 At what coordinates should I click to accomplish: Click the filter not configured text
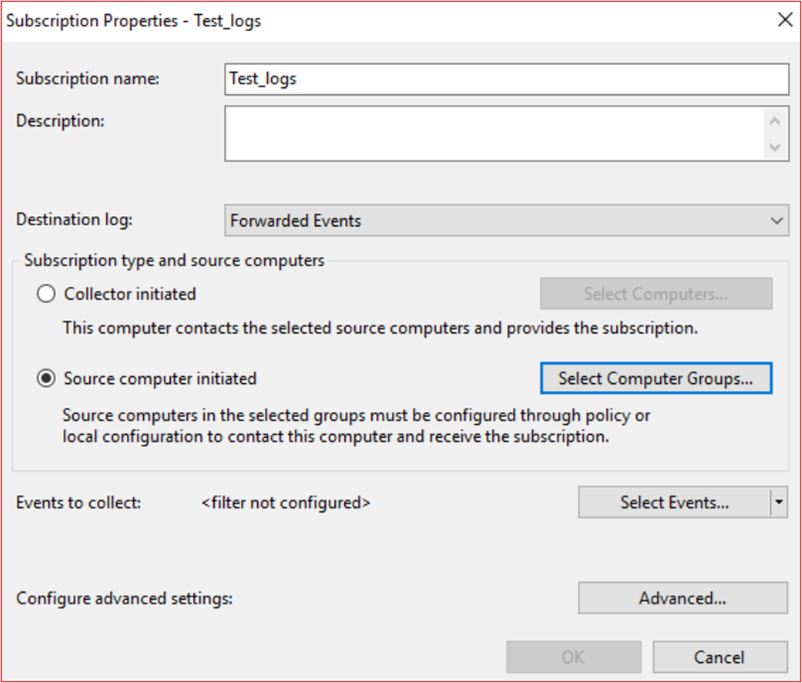pyautogui.click(x=286, y=503)
